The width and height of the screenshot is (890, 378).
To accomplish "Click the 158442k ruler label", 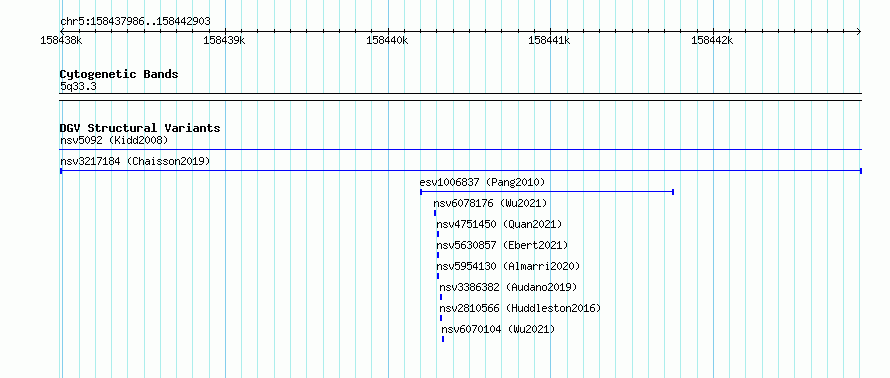I will 712,41.
